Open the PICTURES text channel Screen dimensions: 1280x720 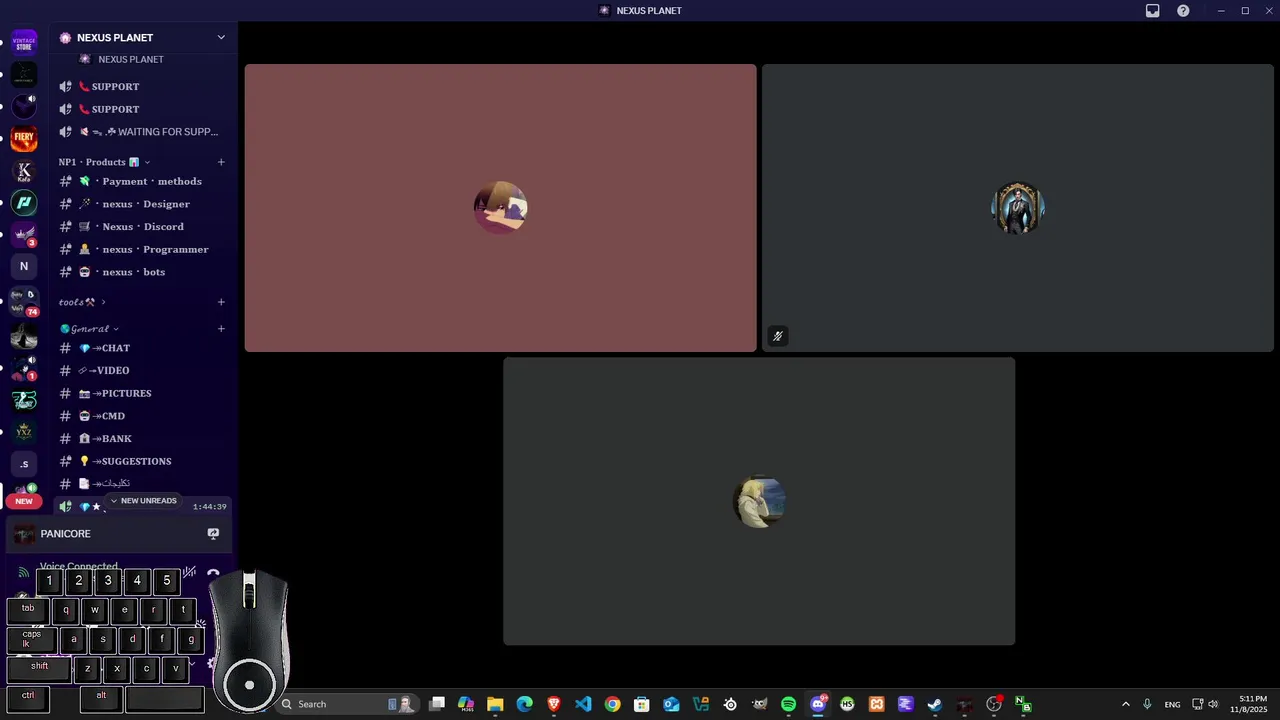click(x=143, y=393)
